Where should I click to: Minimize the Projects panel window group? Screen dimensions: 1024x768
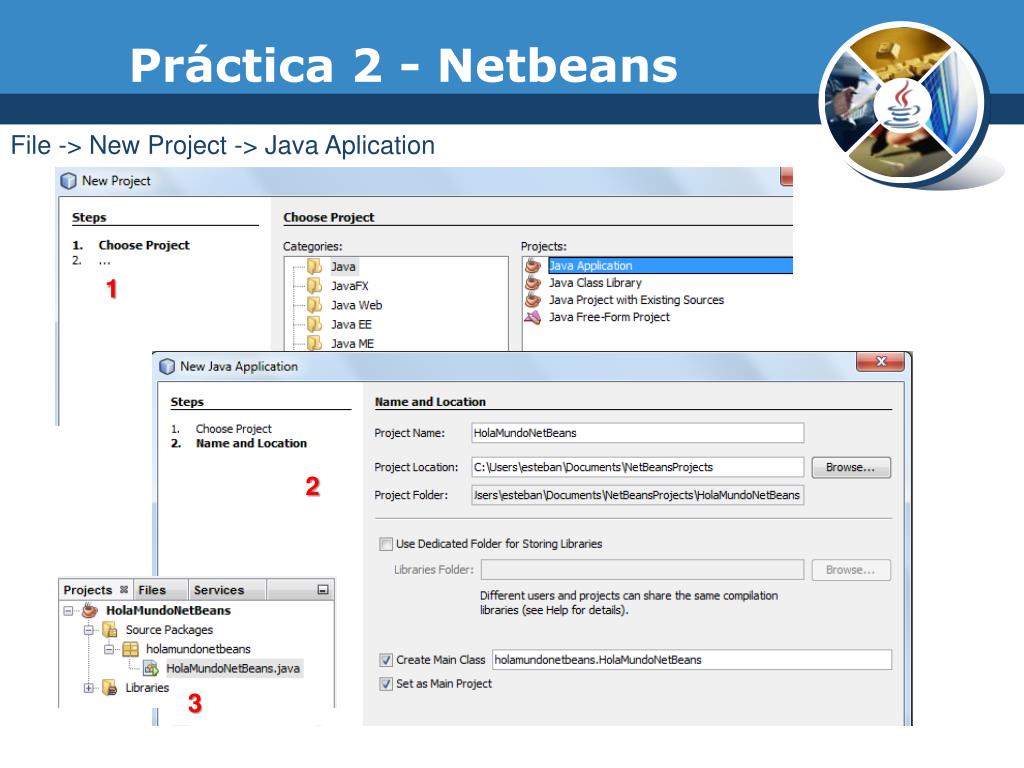323,590
